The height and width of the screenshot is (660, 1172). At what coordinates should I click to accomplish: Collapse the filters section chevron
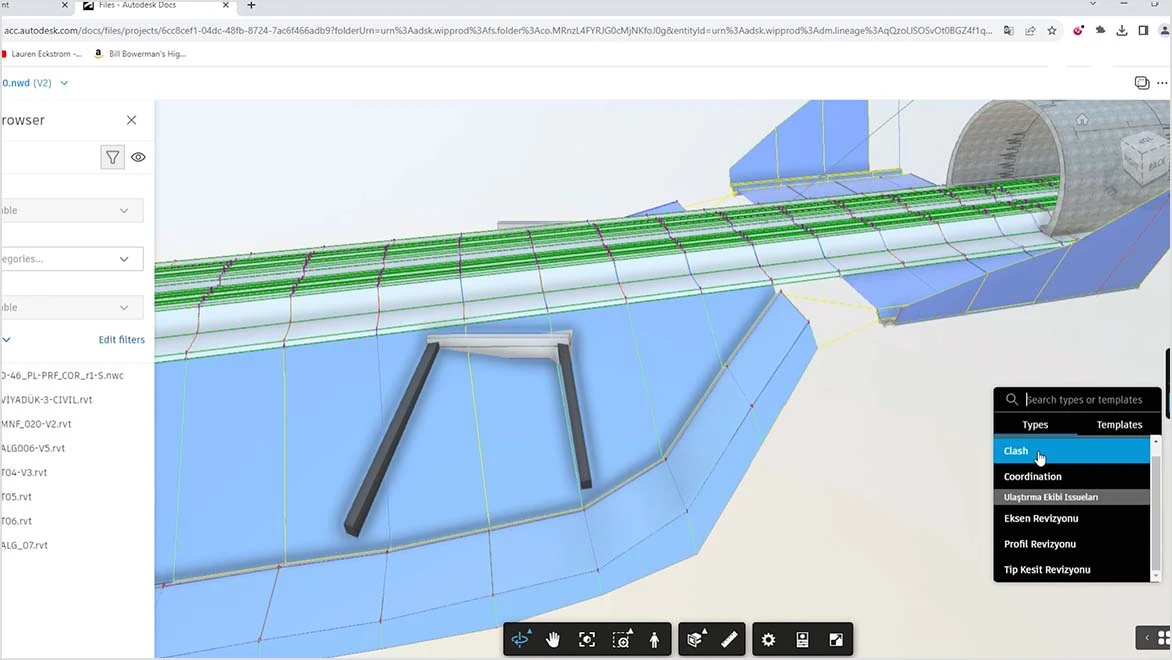[6, 339]
